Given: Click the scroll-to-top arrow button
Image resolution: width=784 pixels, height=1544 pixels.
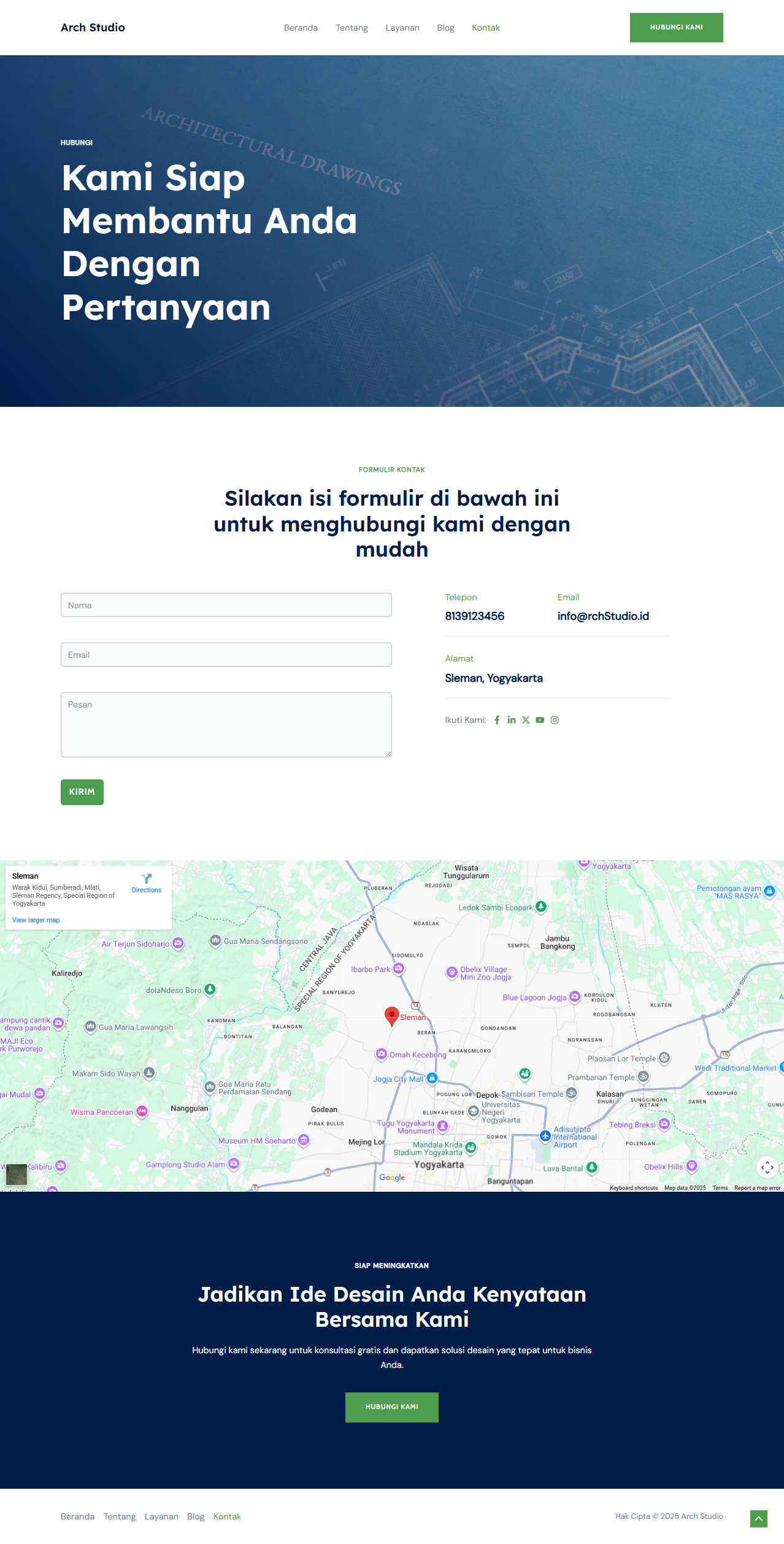Looking at the screenshot, I should tap(758, 1519).
